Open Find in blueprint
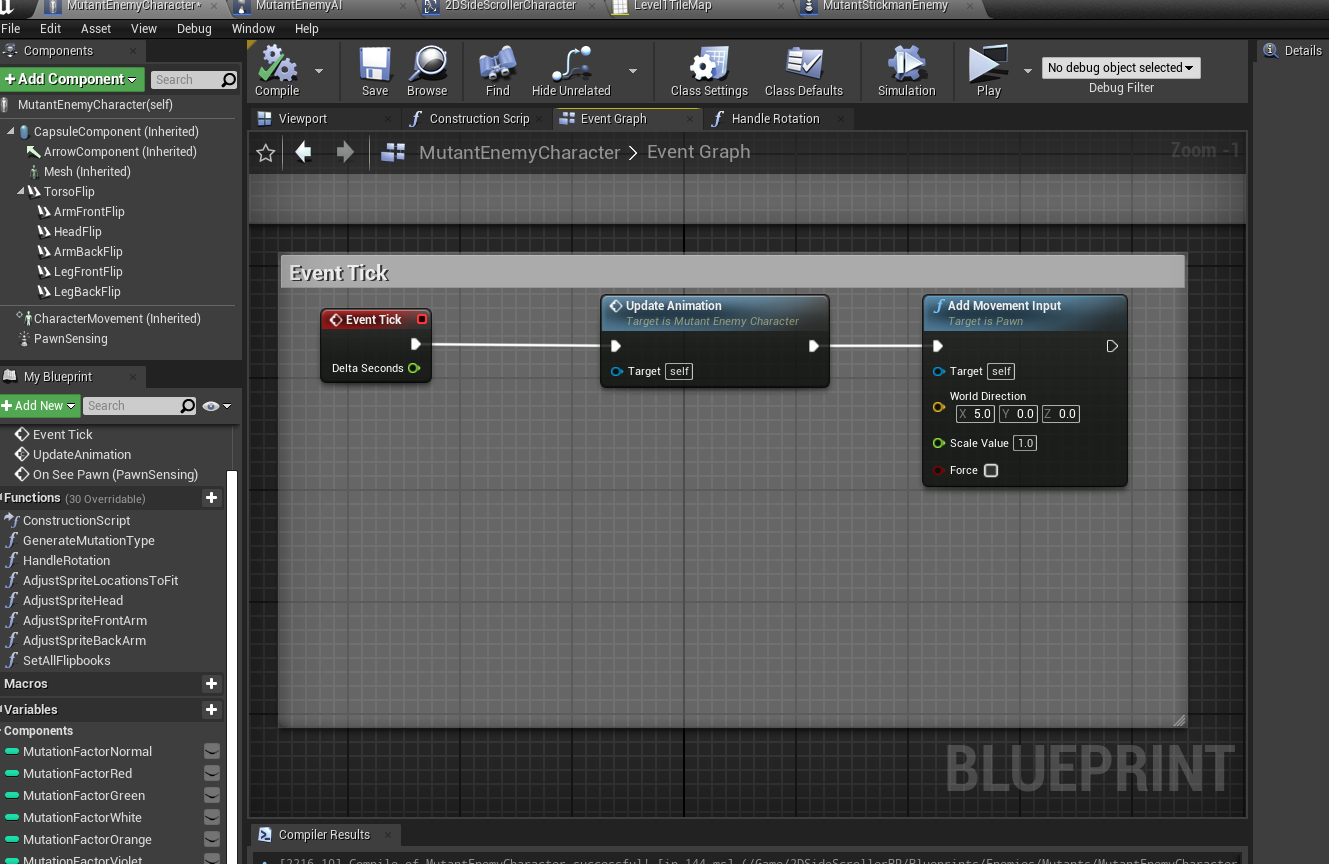This screenshot has height=864, width=1329. (498, 71)
